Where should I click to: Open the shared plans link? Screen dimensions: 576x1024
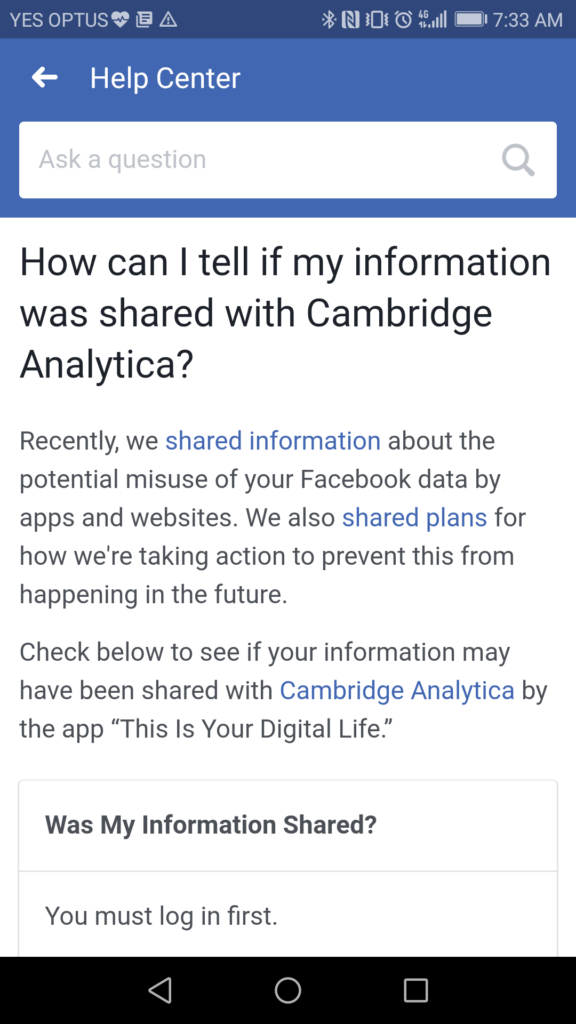(x=415, y=518)
